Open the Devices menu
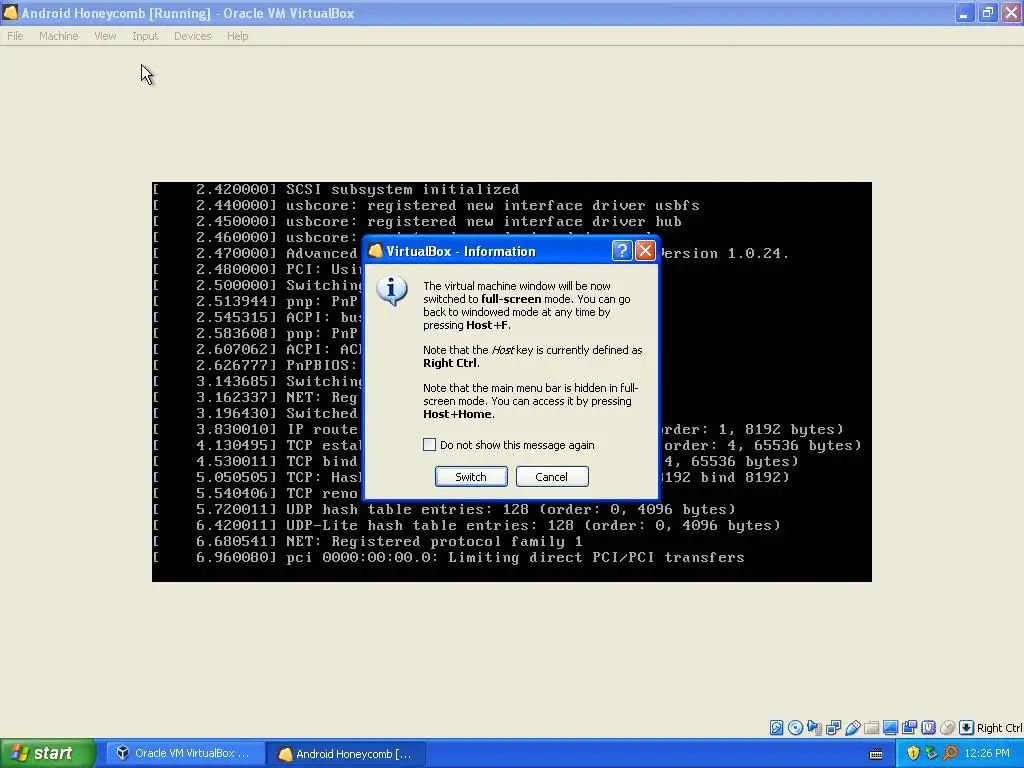This screenshot has height=768, width=1024. point(193,36)
